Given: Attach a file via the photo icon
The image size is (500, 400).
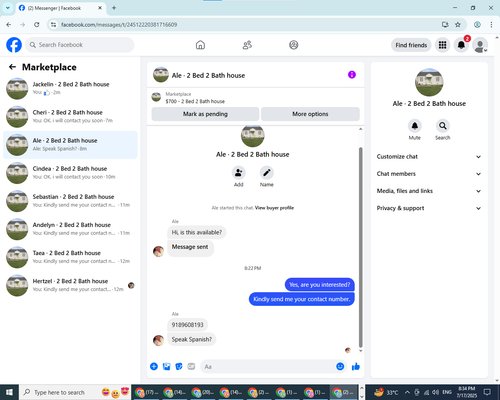Looking at the screenshot, I should coord(166,366).
